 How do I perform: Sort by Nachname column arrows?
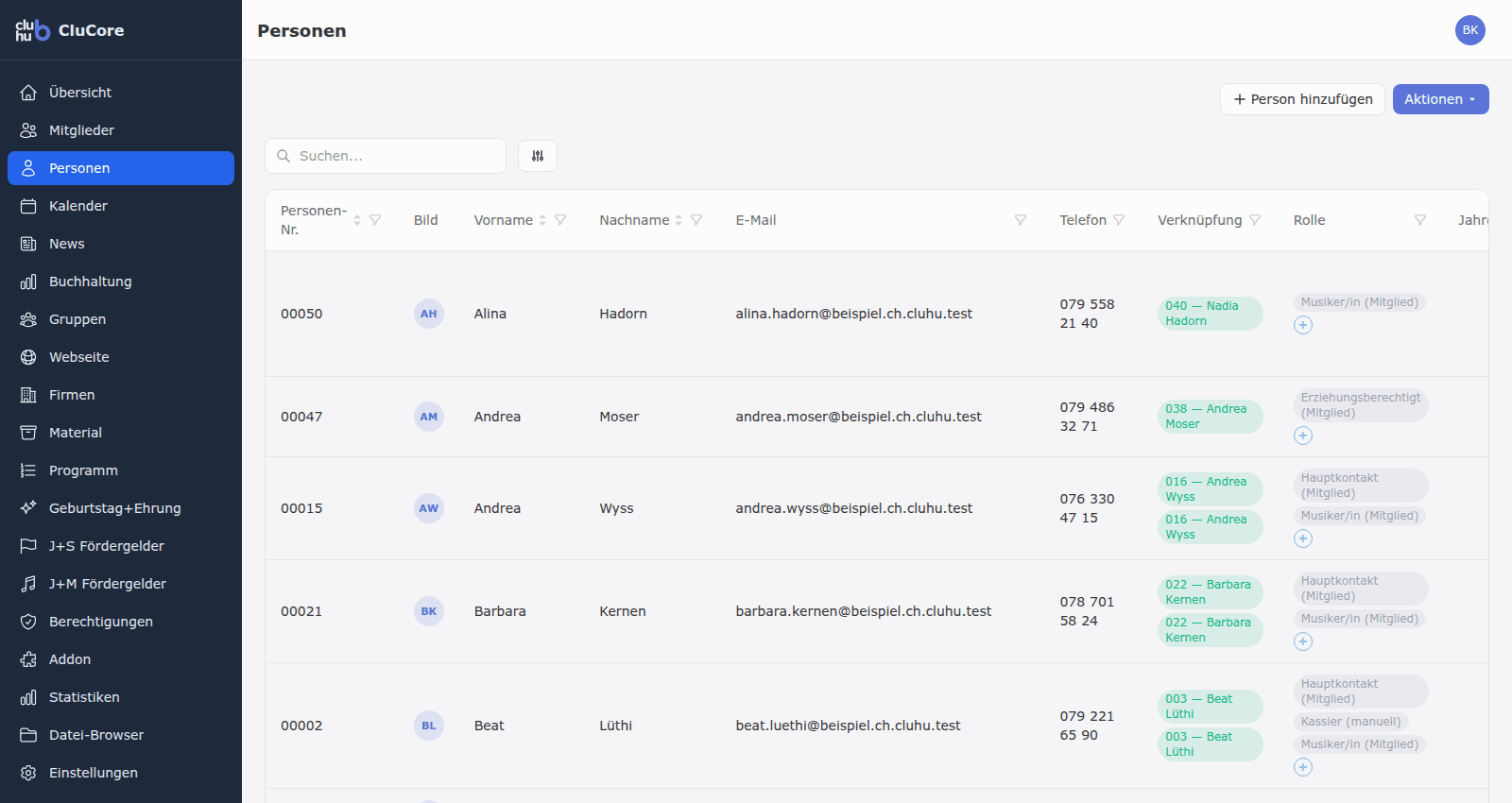tap(679, 220)
